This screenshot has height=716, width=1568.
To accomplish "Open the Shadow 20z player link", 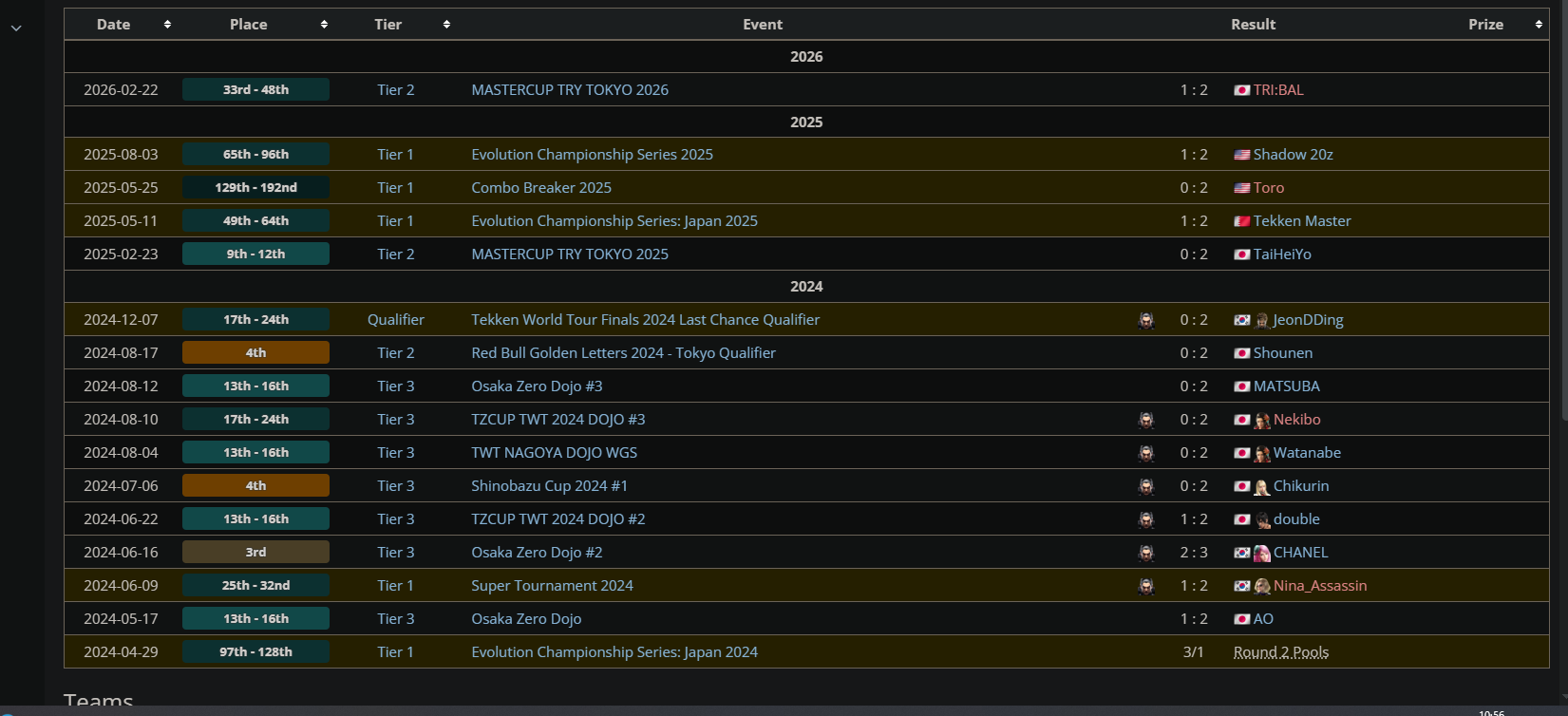I will [x=1294, y=155].
